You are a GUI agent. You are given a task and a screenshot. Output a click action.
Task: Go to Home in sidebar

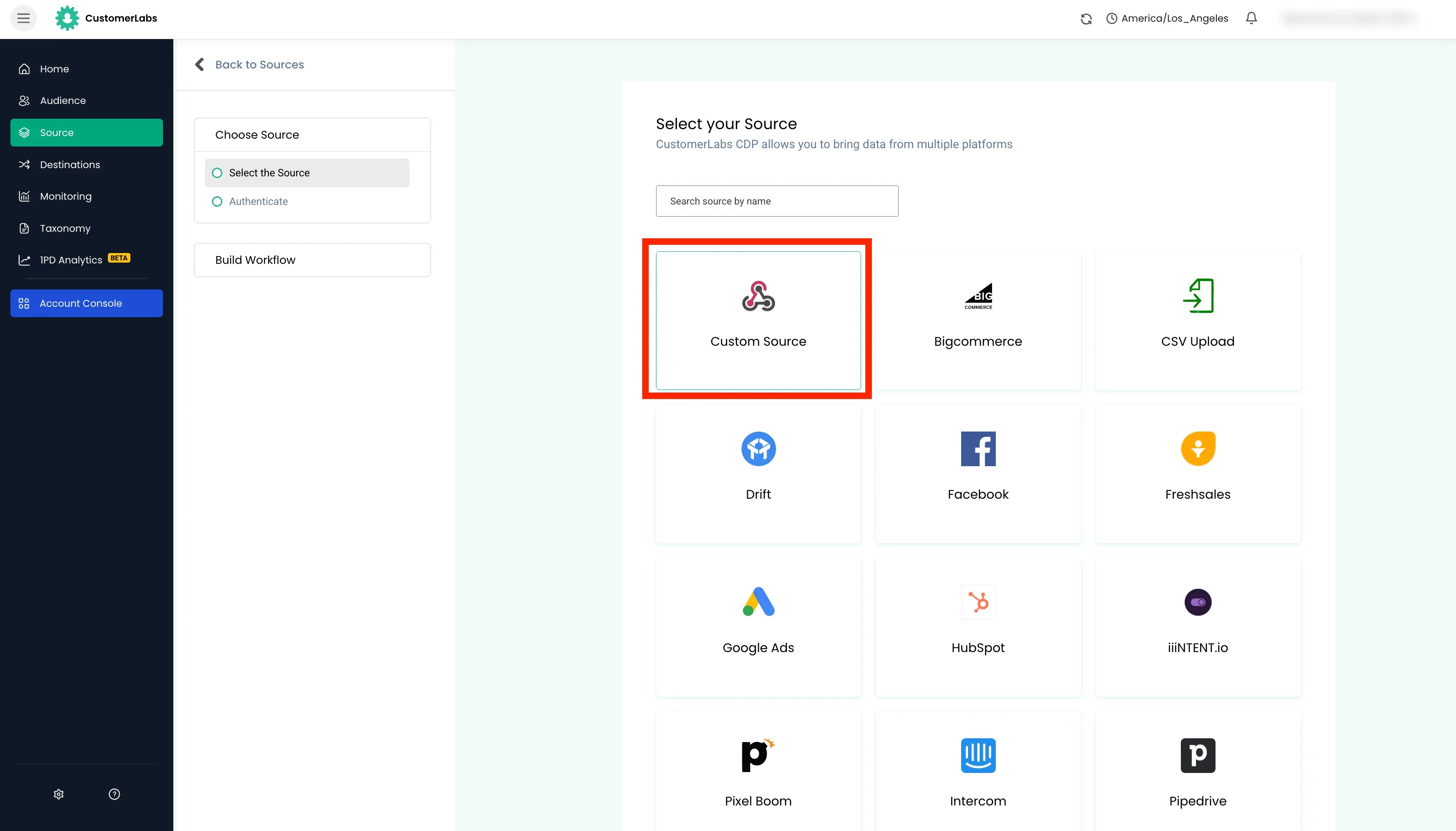point(87,68)
